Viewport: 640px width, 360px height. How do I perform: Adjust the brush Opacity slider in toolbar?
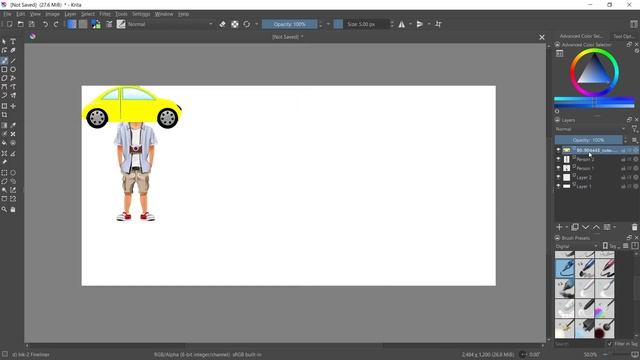(289, 24)
